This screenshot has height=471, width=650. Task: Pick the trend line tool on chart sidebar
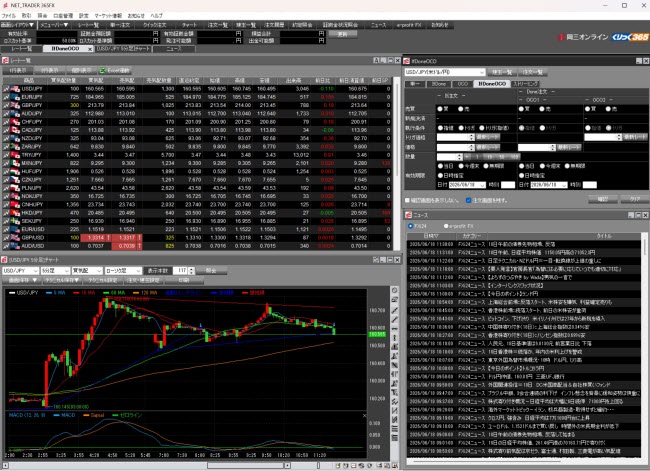[395, 310]
